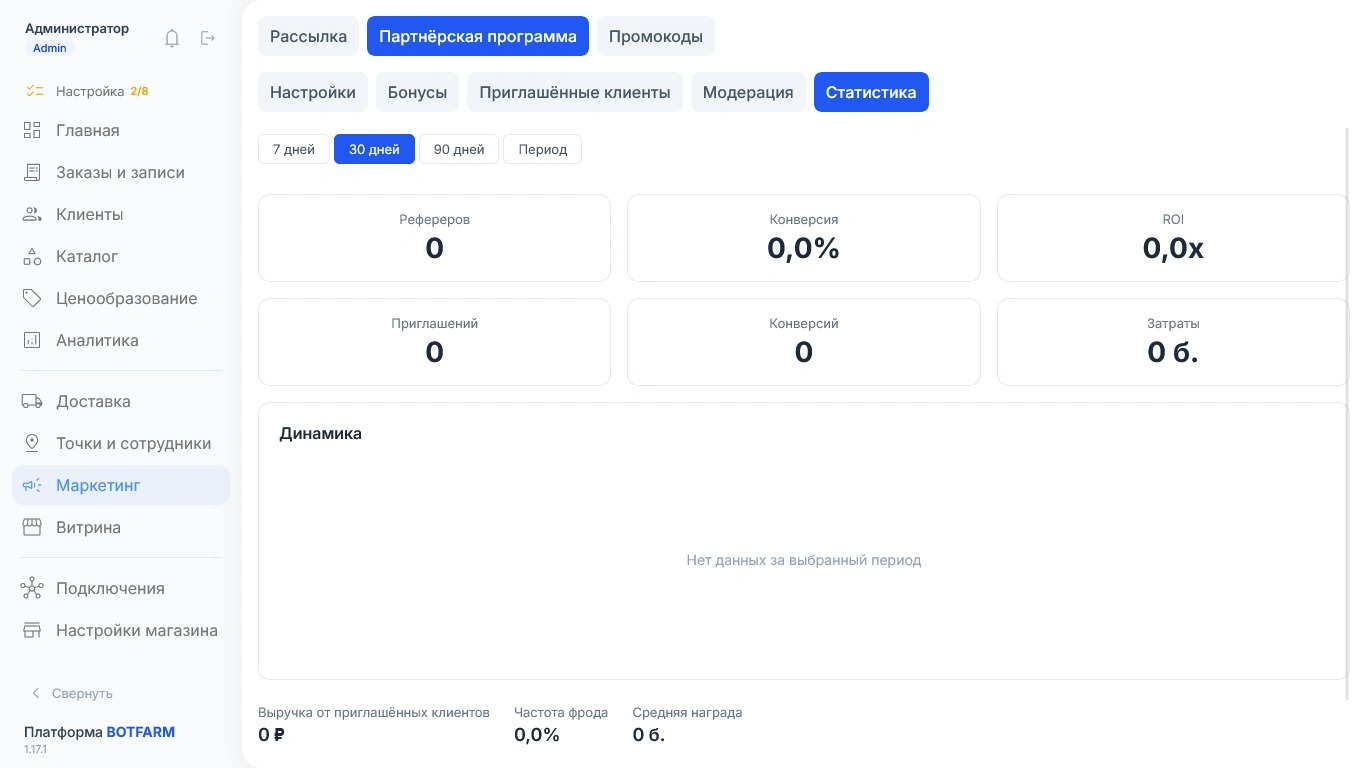Click the Конверсий count card
1366x768 pixels.
[x=804, y=342]
